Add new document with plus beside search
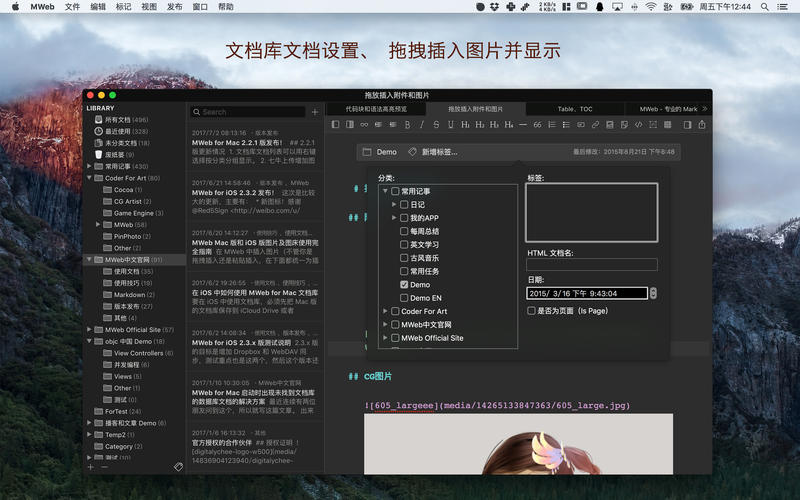The width and height of the screenshot is (800, 500). (315, 112)
